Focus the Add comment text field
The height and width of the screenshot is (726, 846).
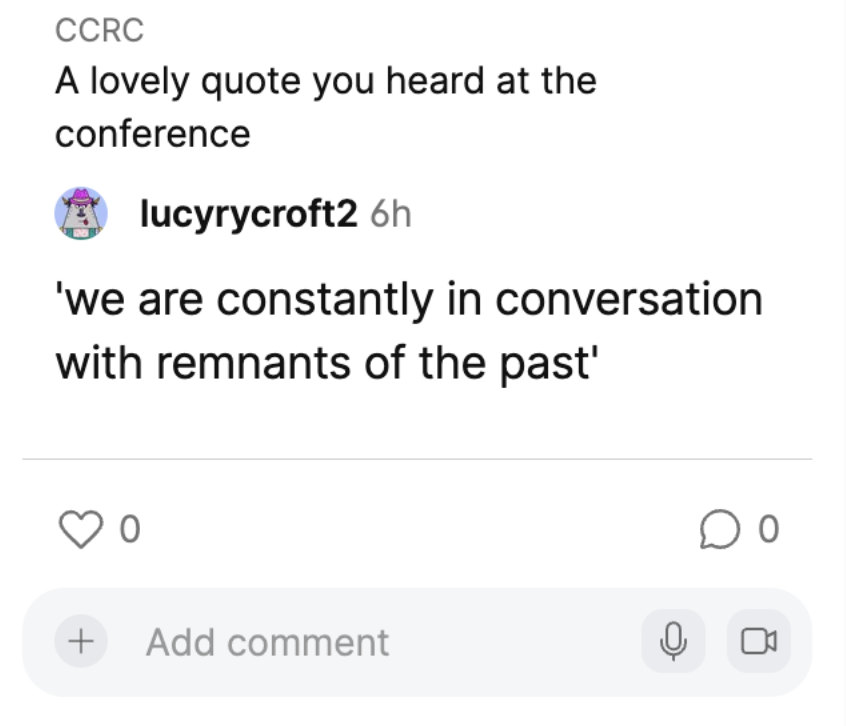[x=268, y=642]
